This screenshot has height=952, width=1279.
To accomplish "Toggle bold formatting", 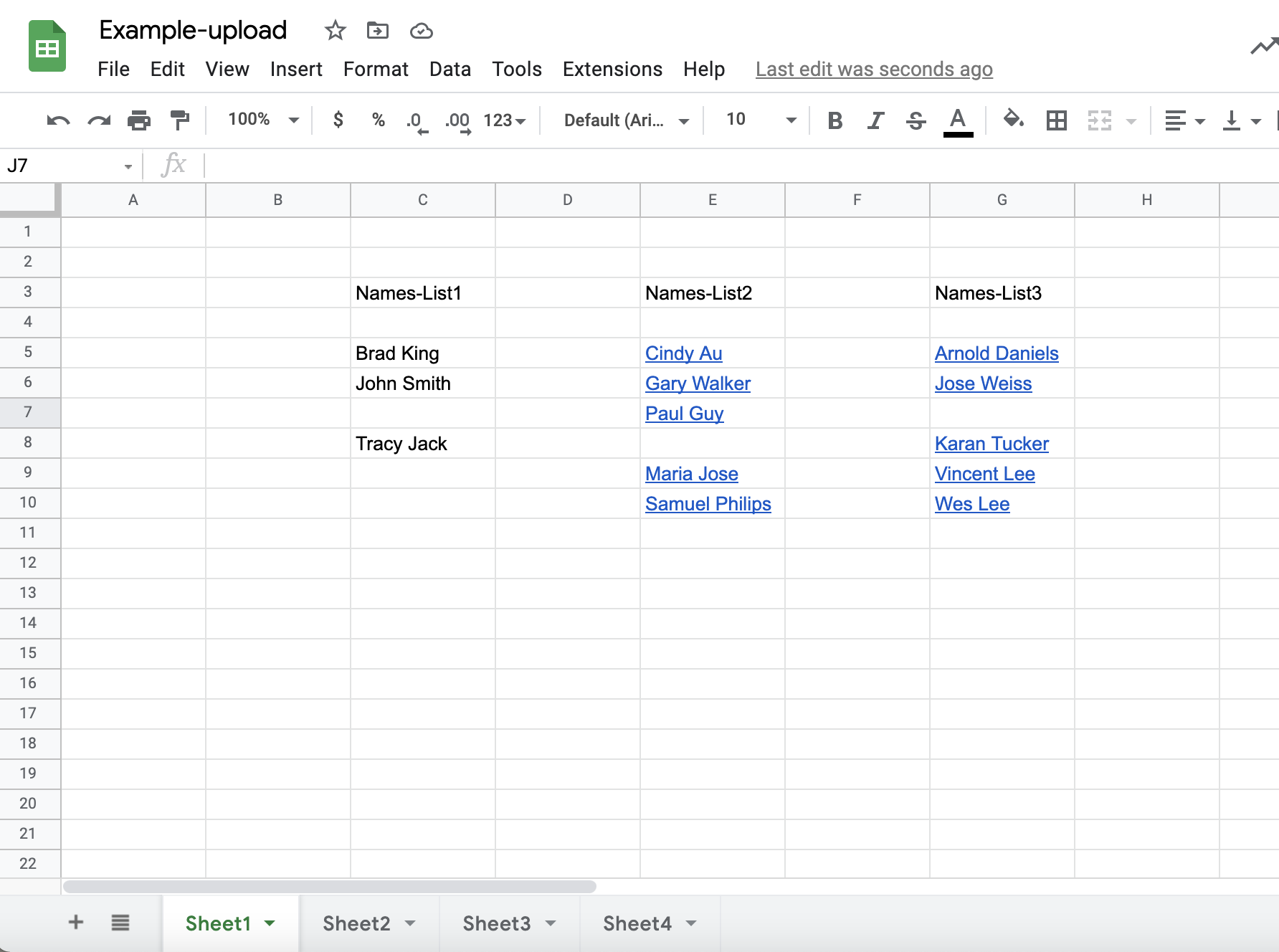I will (835, 120).
